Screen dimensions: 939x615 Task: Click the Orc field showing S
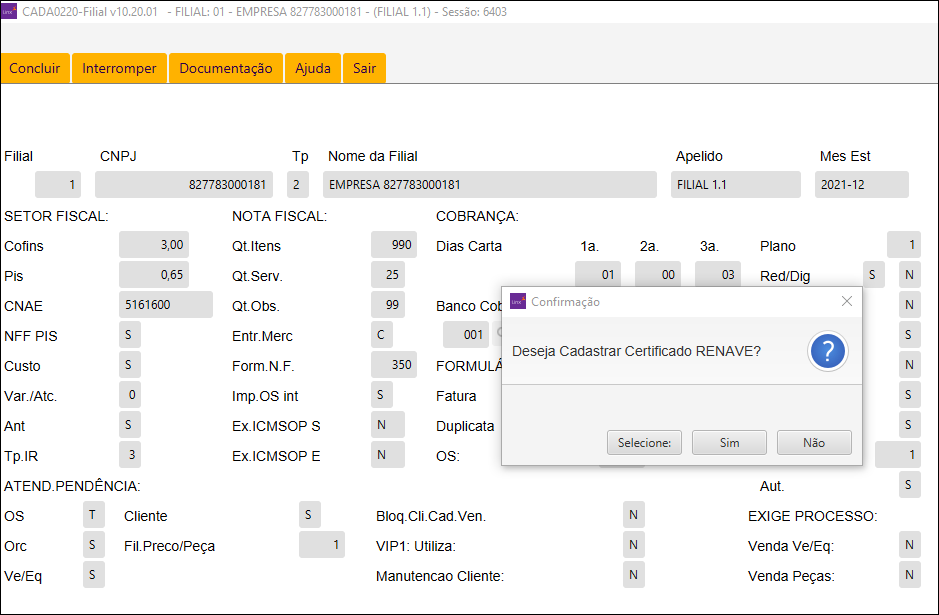pos(93,544)
